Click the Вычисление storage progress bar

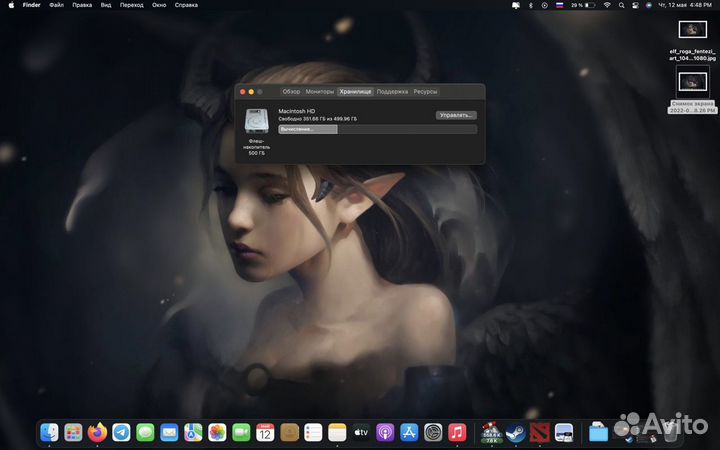377,129
